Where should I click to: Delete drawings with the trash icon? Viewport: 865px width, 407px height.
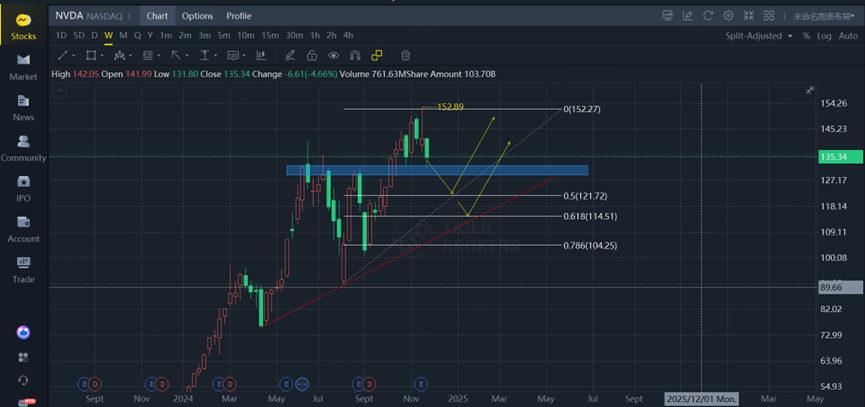[405, 55]
